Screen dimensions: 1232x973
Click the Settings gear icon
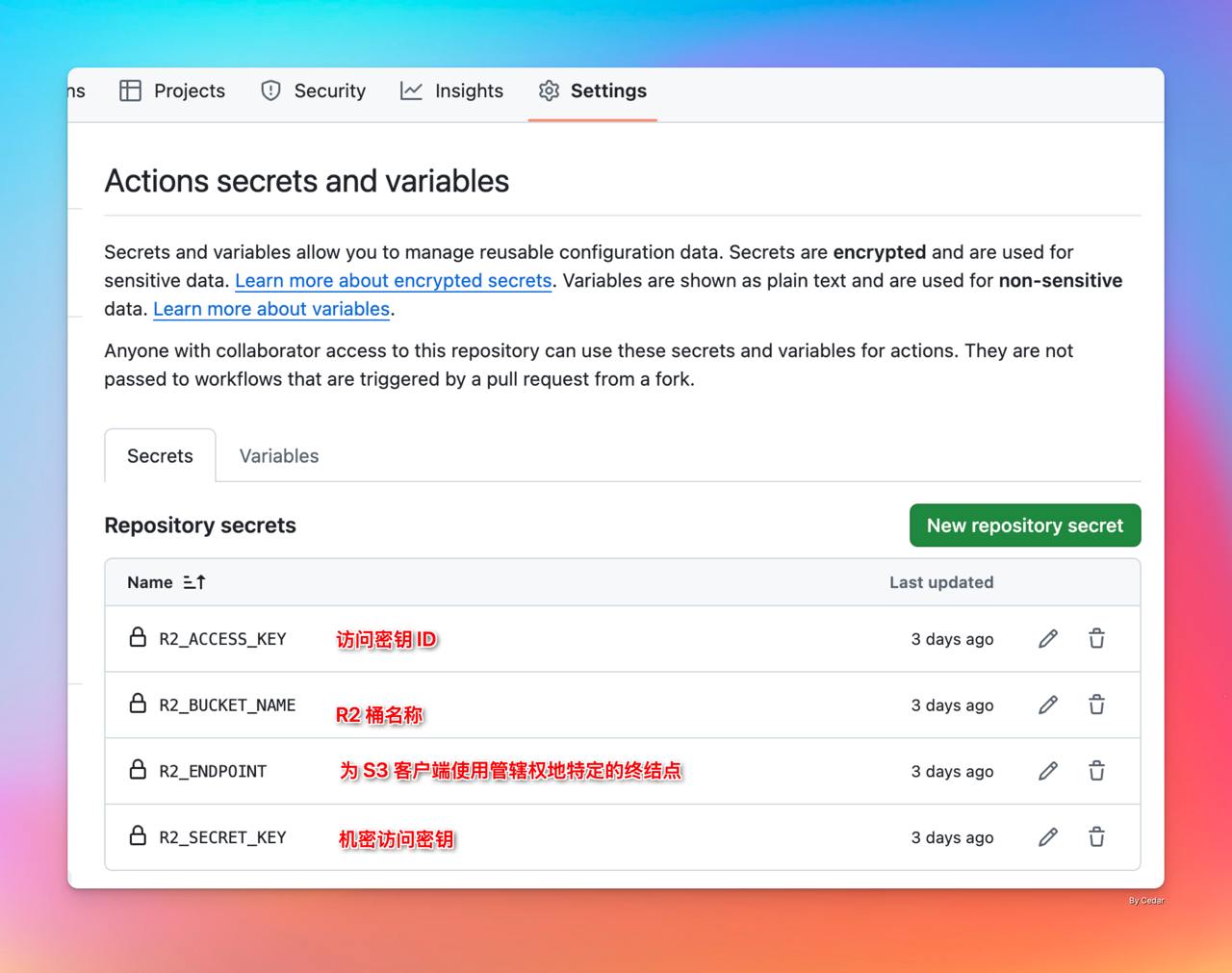click(549, 90)
